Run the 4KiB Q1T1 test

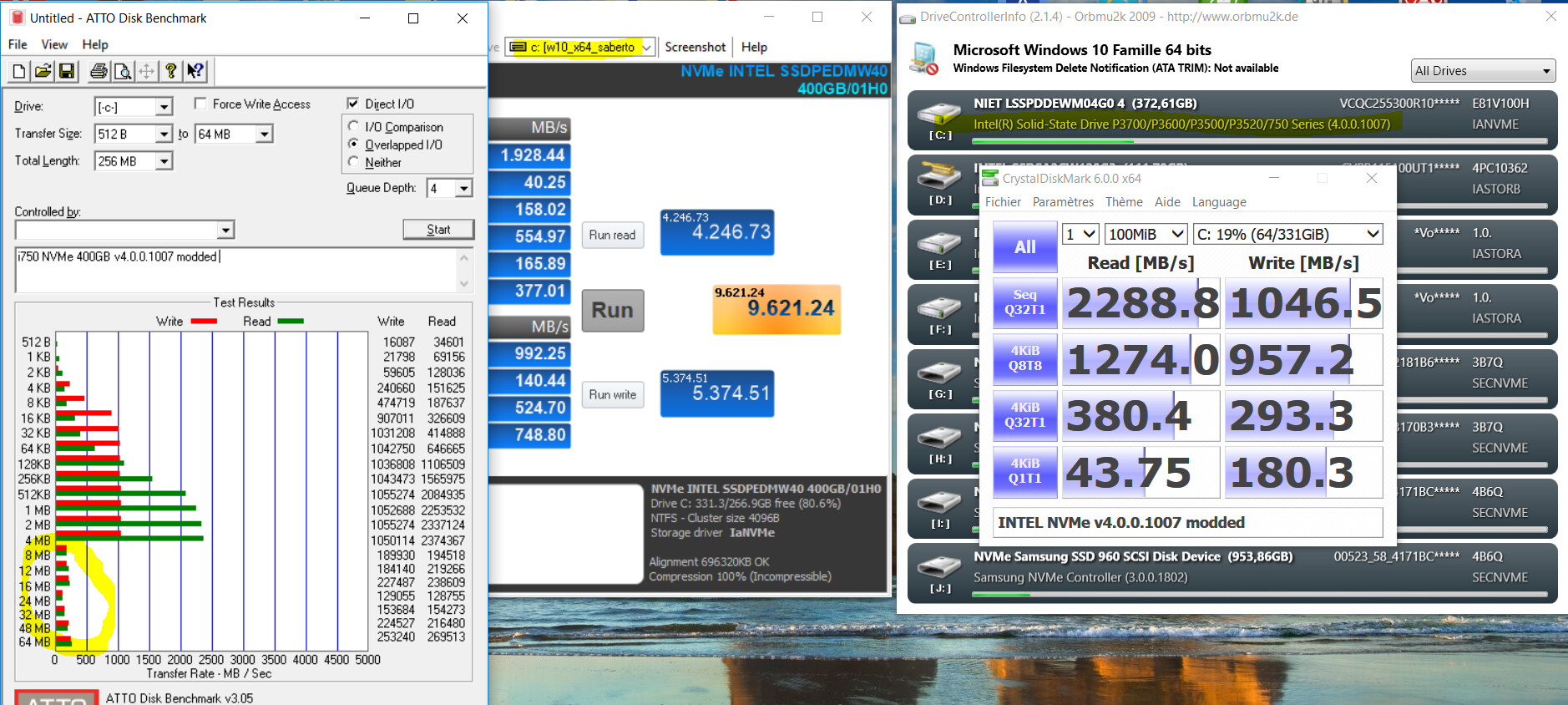(x=1025, y=471)
